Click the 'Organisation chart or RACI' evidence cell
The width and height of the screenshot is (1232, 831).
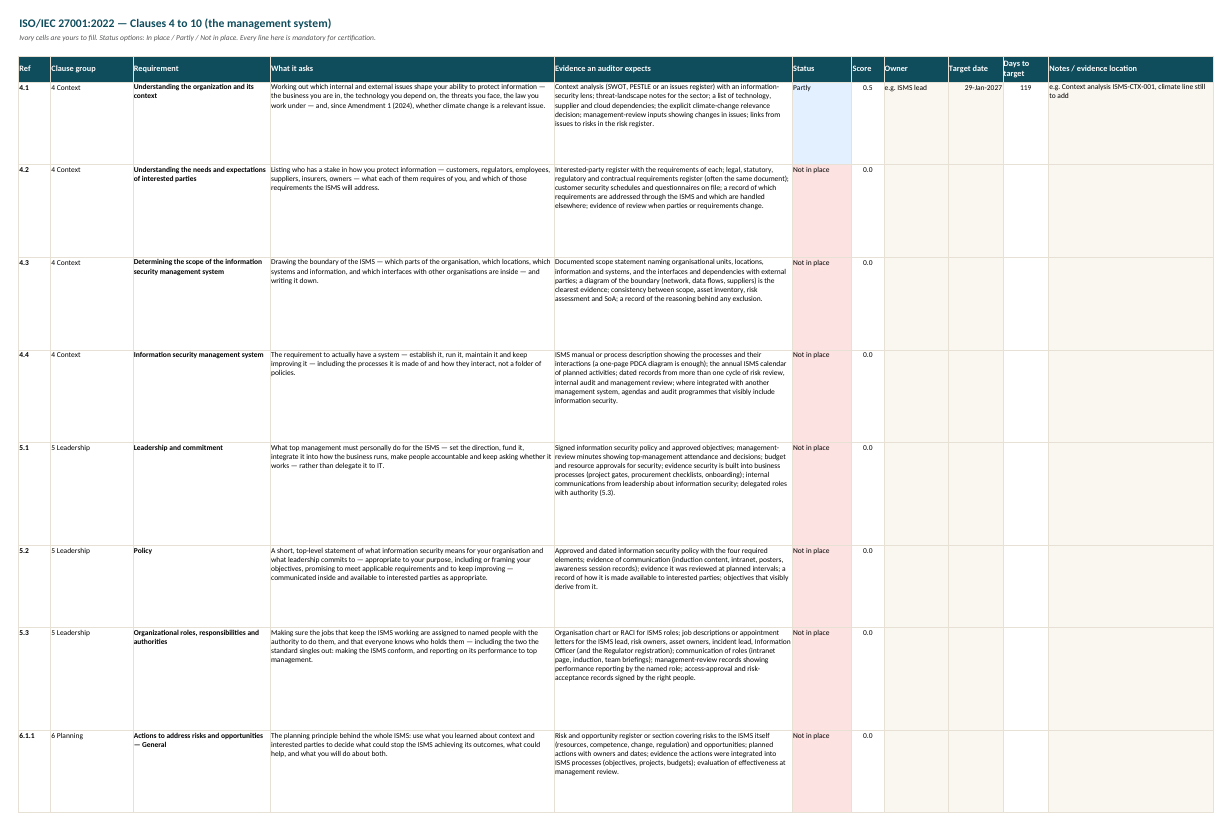coord(673,677)
